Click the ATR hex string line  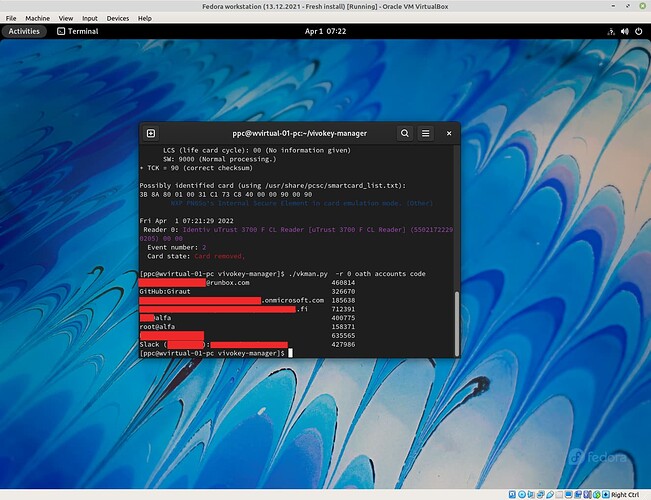[225, 194]
